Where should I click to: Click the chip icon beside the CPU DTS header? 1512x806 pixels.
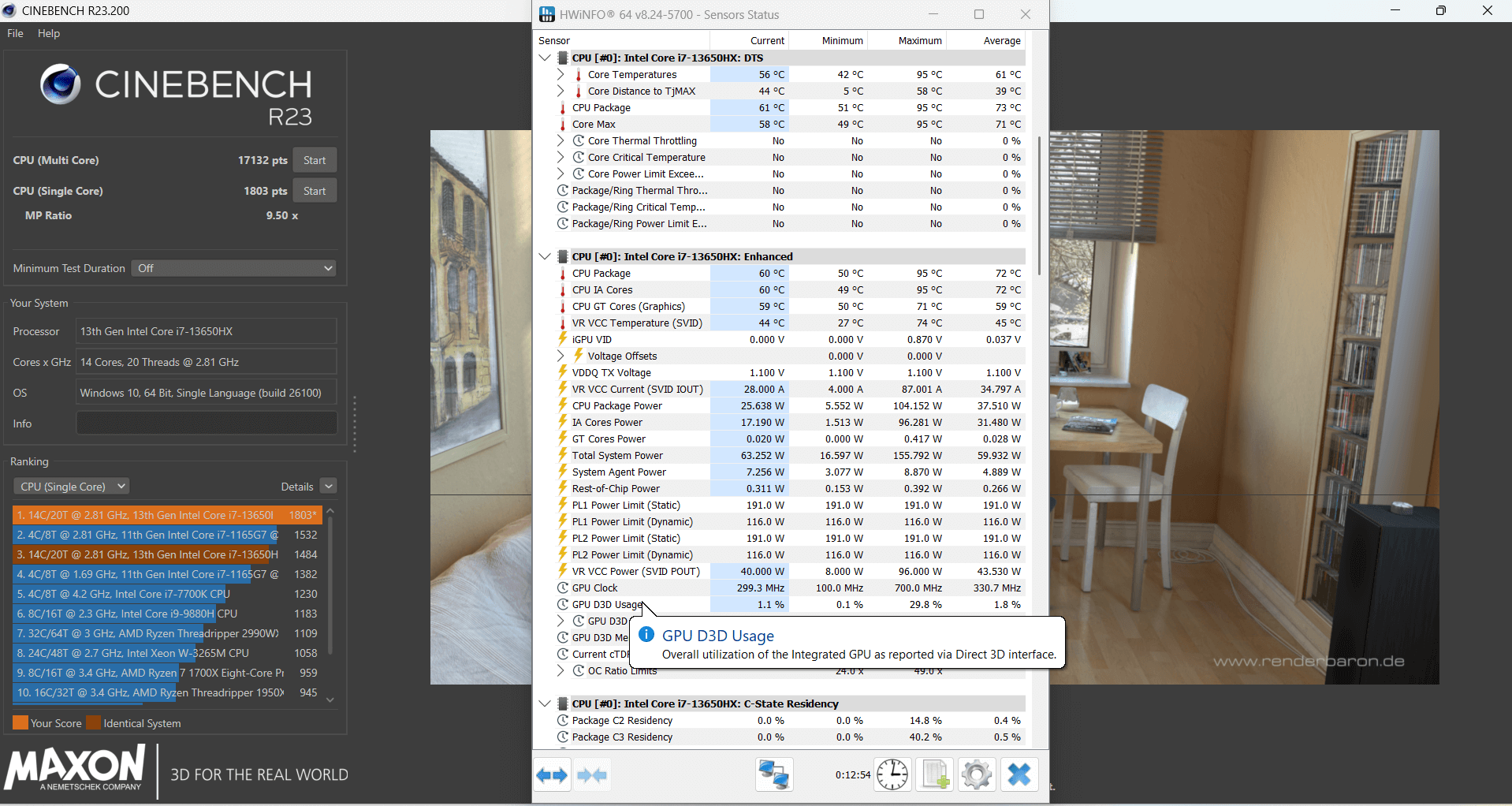(563, 58)
